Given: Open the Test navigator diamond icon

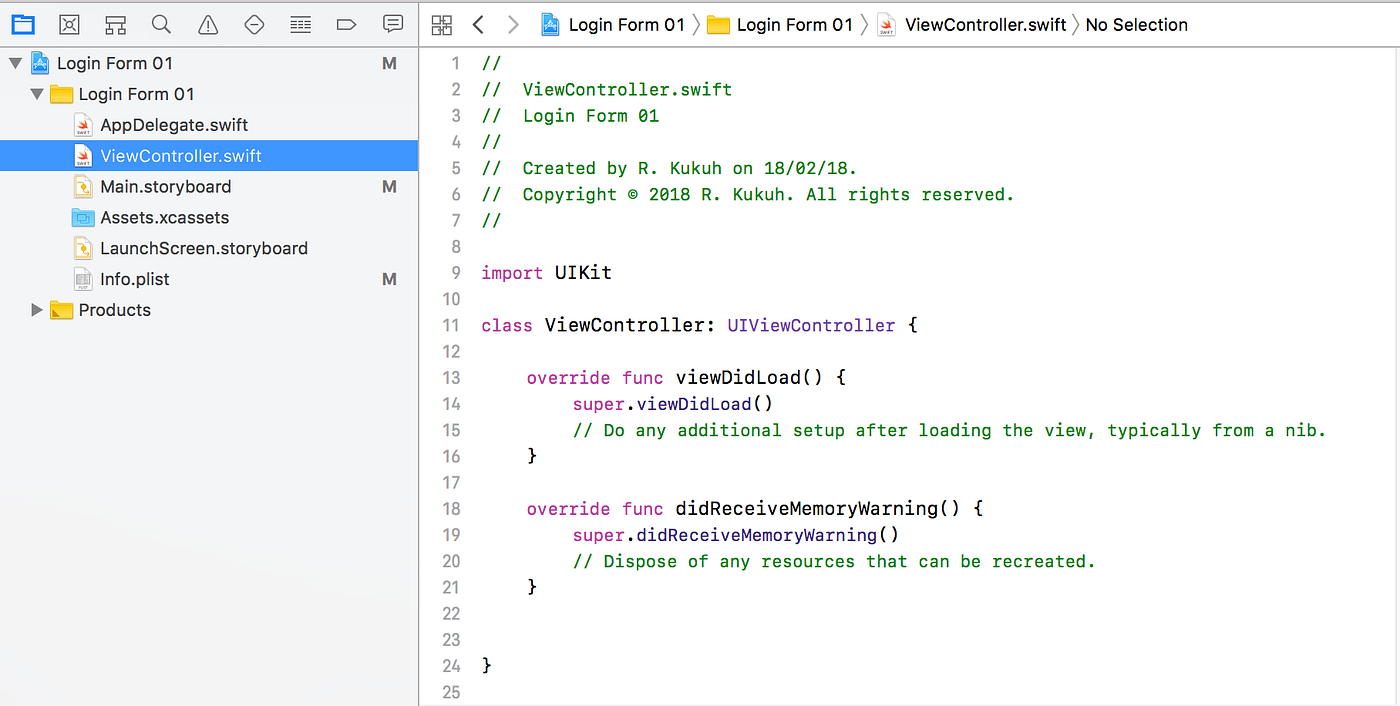Looking at the screenshot, I should [x=254, y=24].
